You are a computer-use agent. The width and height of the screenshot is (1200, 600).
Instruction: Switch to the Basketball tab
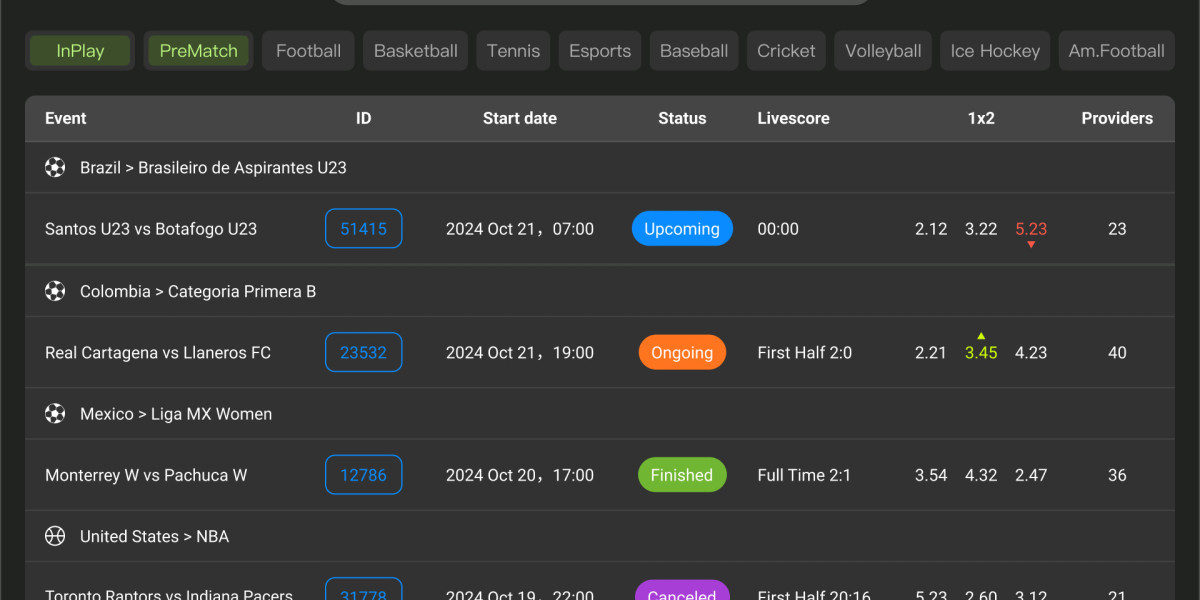[415, 51]
